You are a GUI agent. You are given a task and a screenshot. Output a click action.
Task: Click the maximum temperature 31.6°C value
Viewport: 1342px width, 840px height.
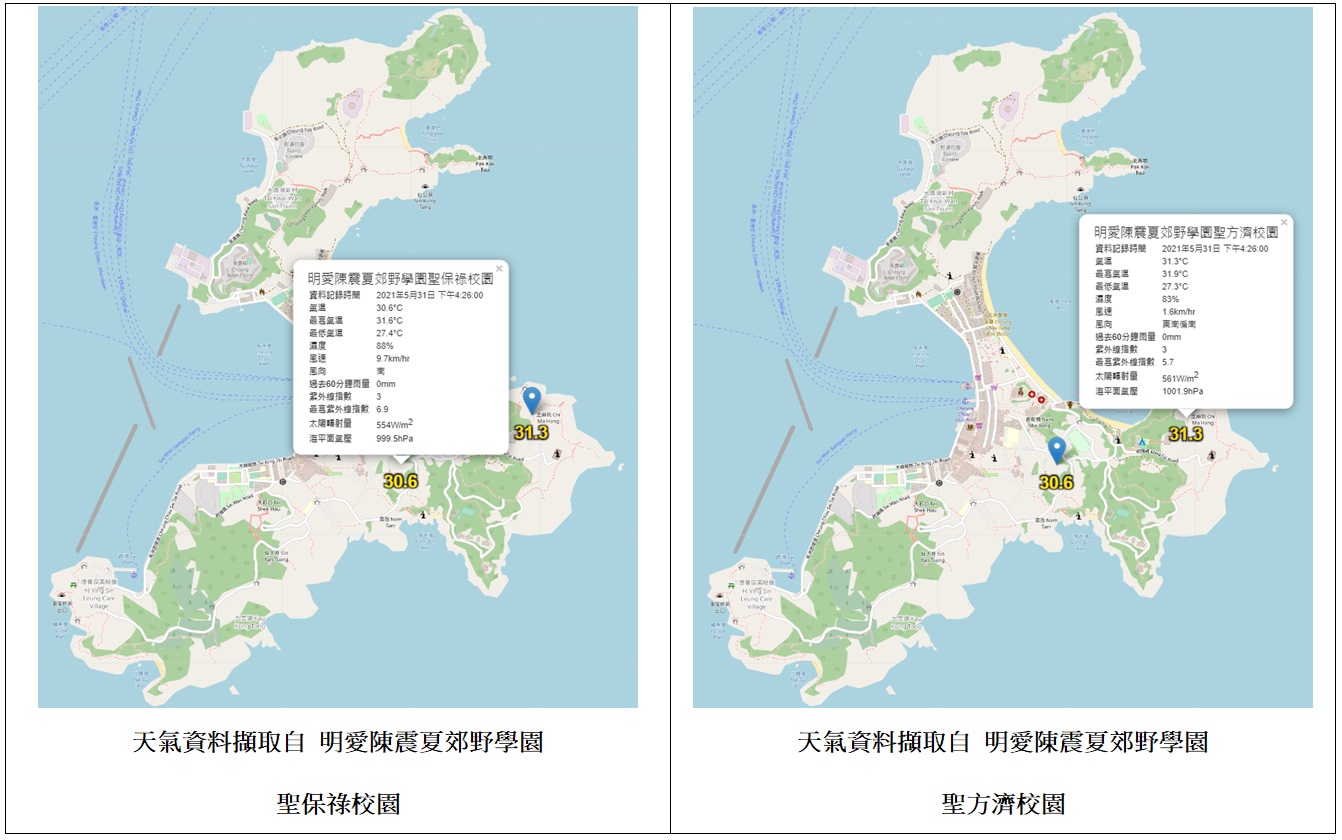[x=389, y=320]
